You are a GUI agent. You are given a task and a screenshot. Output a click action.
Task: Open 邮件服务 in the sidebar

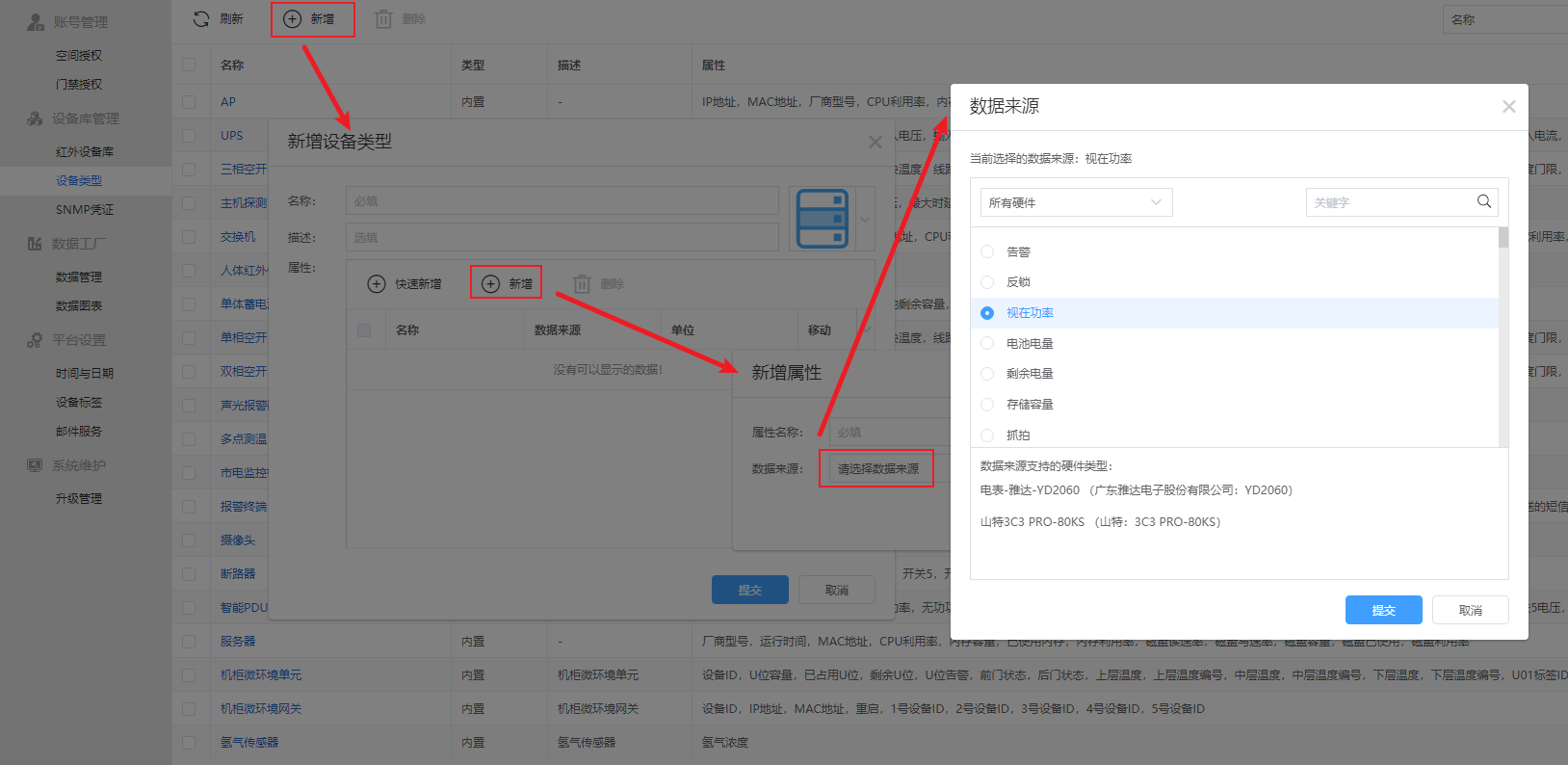[x=79, y=432]
